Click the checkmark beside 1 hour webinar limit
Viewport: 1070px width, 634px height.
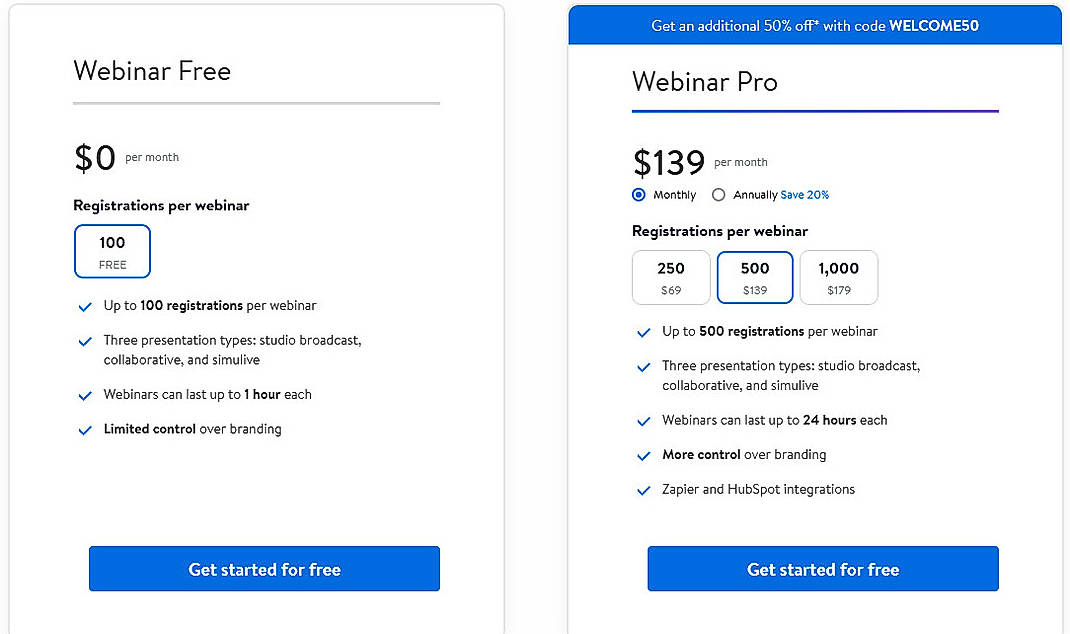point(85,395)
